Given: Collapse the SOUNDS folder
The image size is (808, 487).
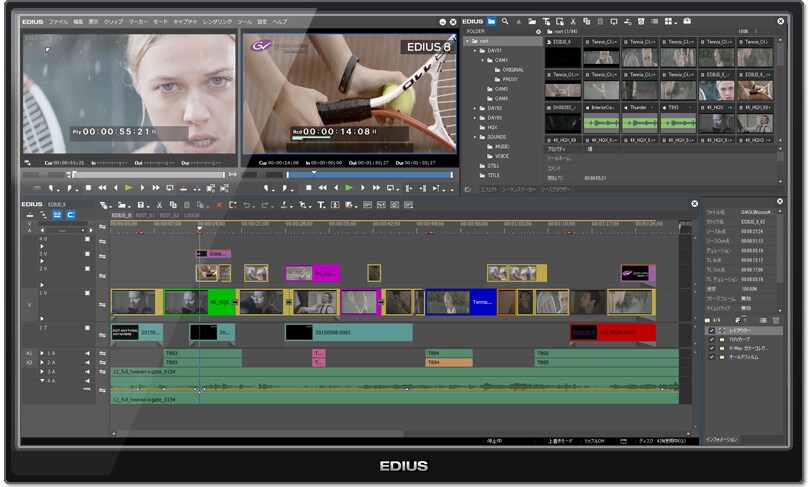Looking at the screenshot, I should [x=475, y=137].
